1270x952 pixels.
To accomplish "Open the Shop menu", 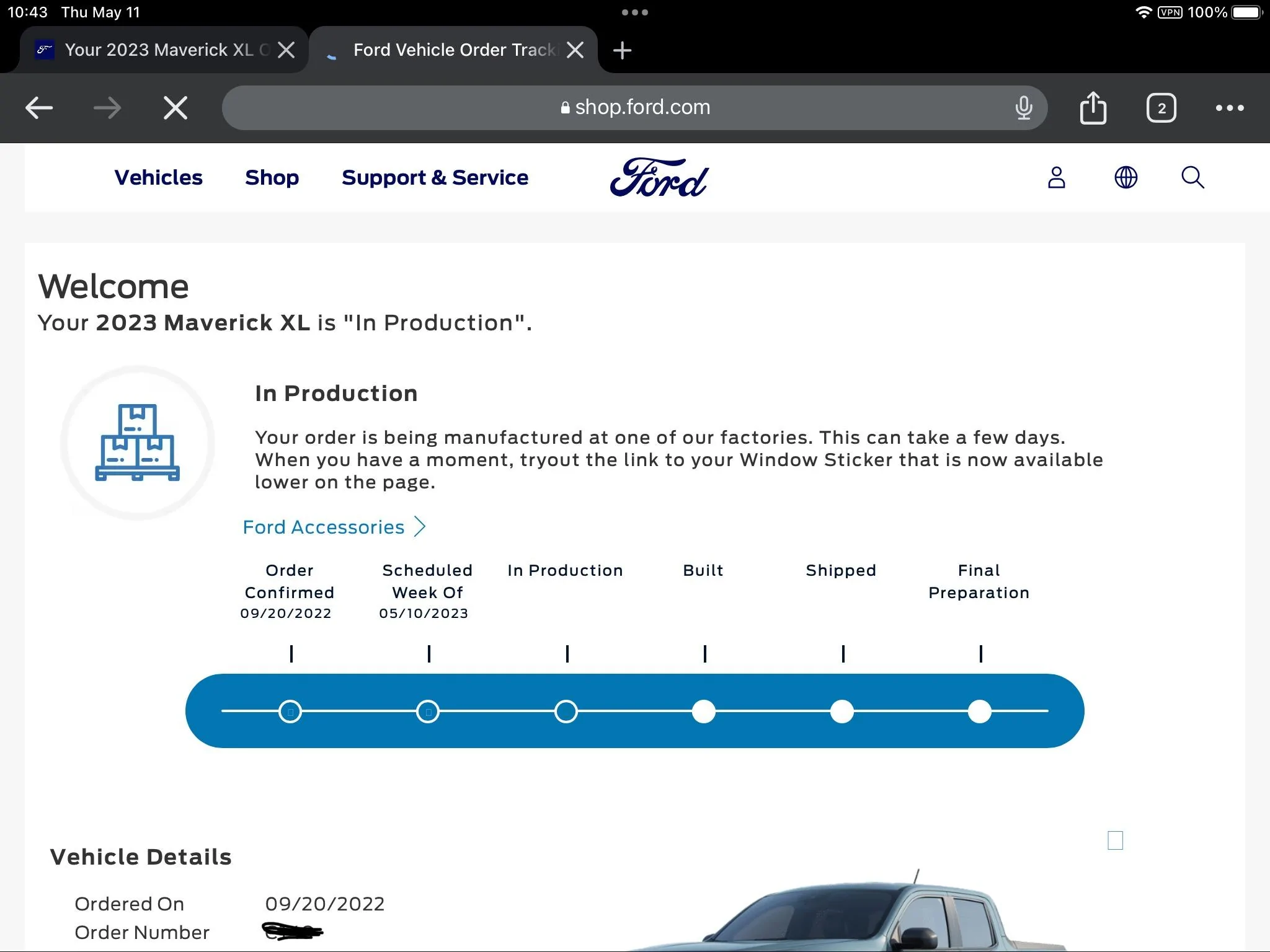I will click(272, 177).
